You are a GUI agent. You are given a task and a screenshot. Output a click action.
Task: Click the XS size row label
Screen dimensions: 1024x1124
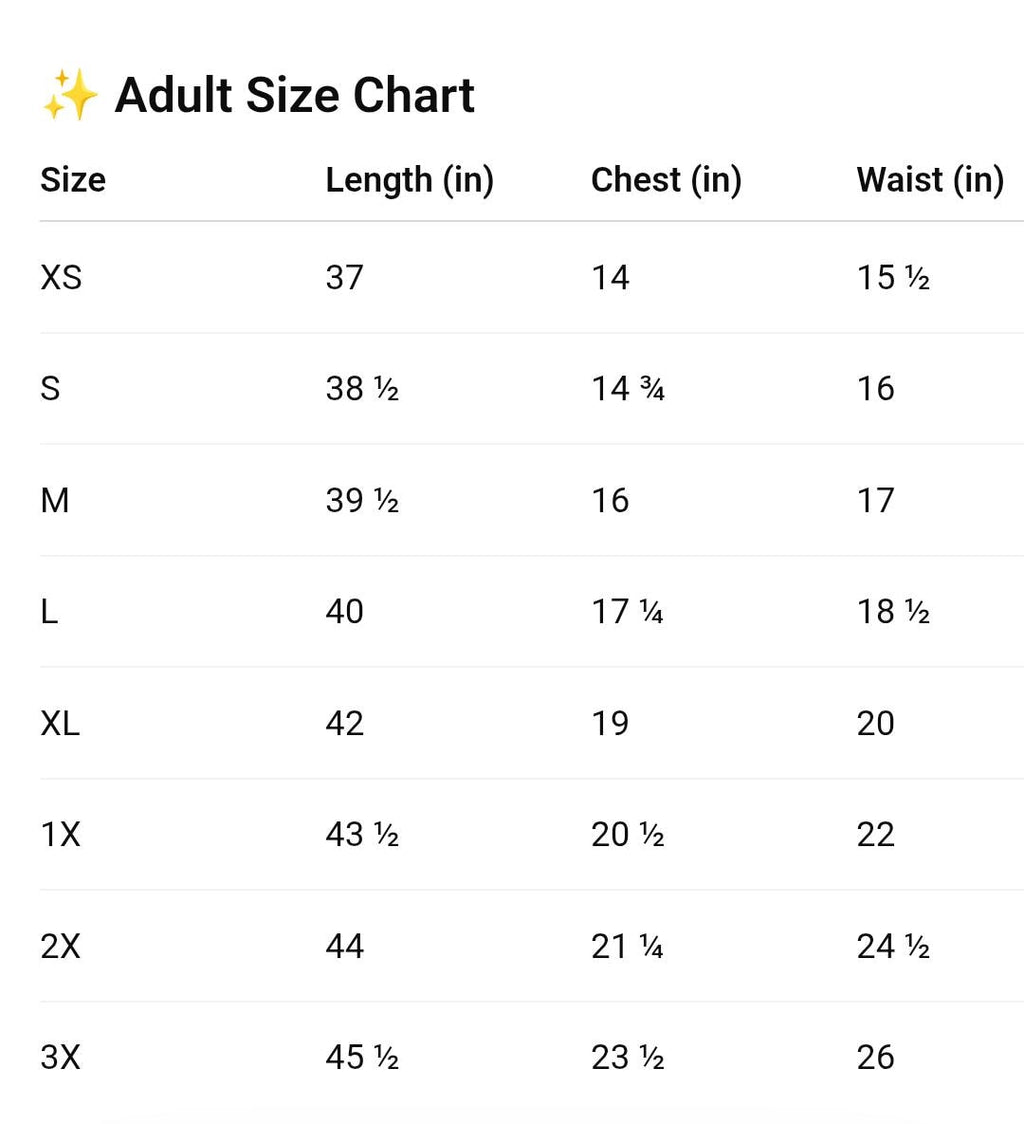(62, 277)
